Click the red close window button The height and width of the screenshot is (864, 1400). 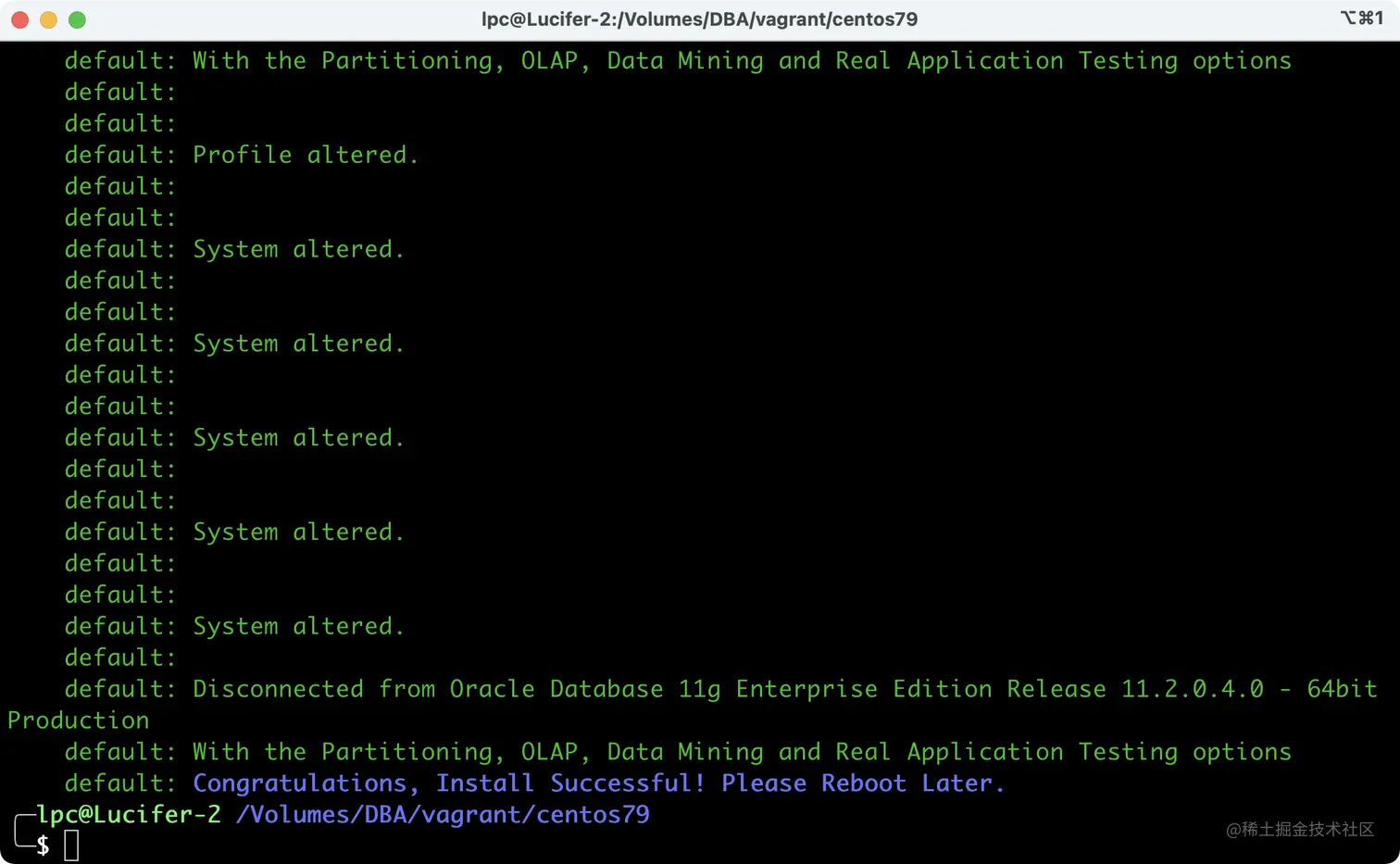(20, 19)
